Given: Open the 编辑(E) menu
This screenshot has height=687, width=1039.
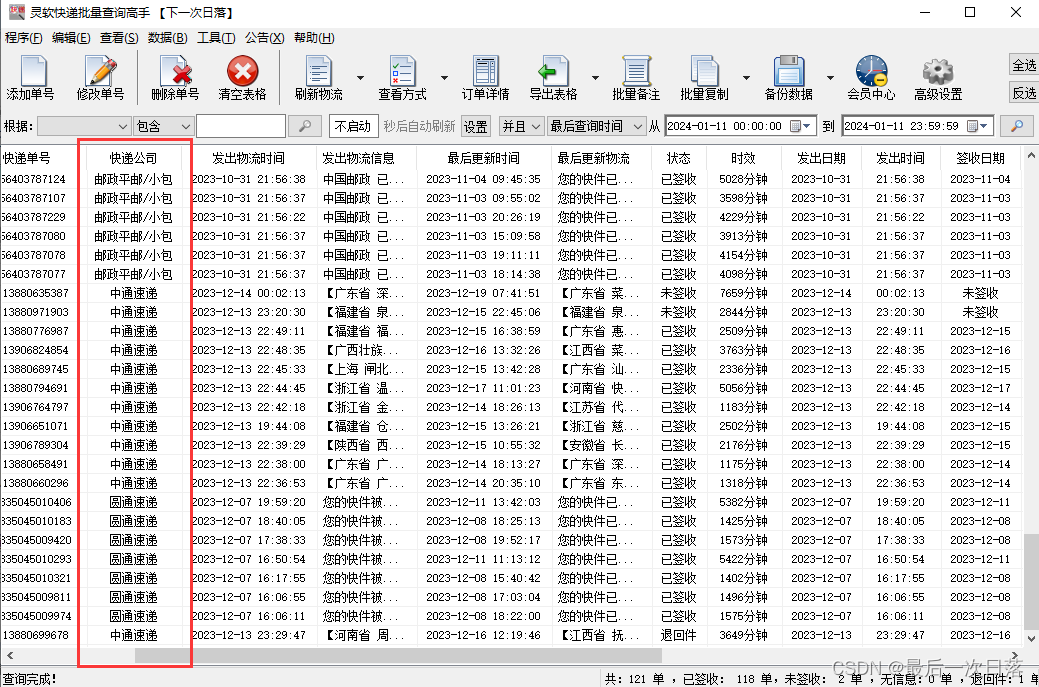Looking at the screenshot, I should pyautogui.click(x=71, y=38).
